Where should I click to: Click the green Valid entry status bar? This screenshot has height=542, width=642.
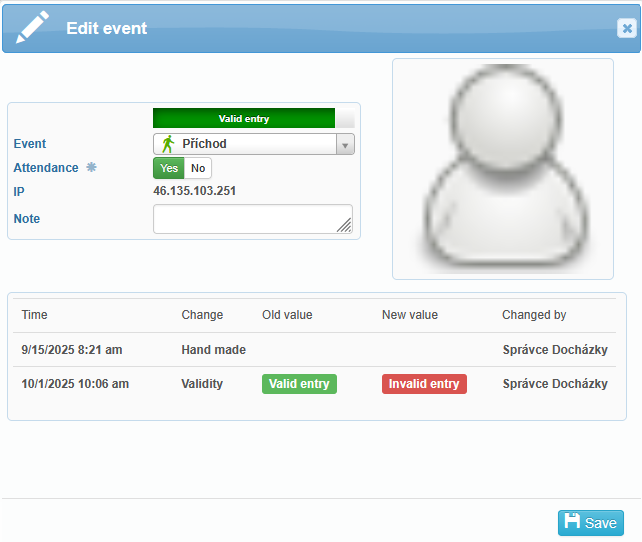[244, 118]
